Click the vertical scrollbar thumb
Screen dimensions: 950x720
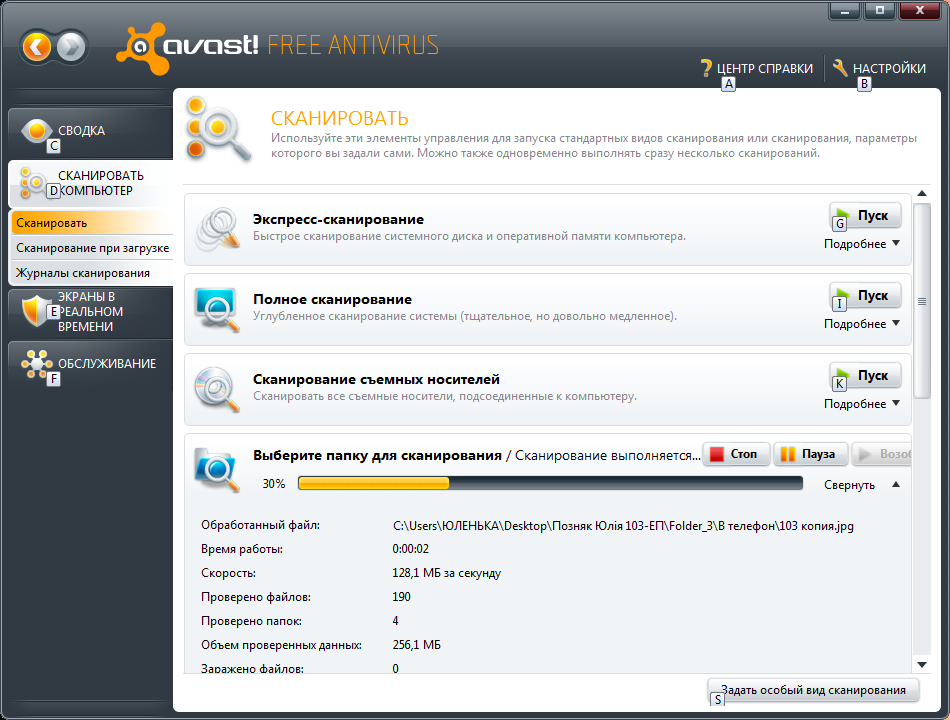922,301
